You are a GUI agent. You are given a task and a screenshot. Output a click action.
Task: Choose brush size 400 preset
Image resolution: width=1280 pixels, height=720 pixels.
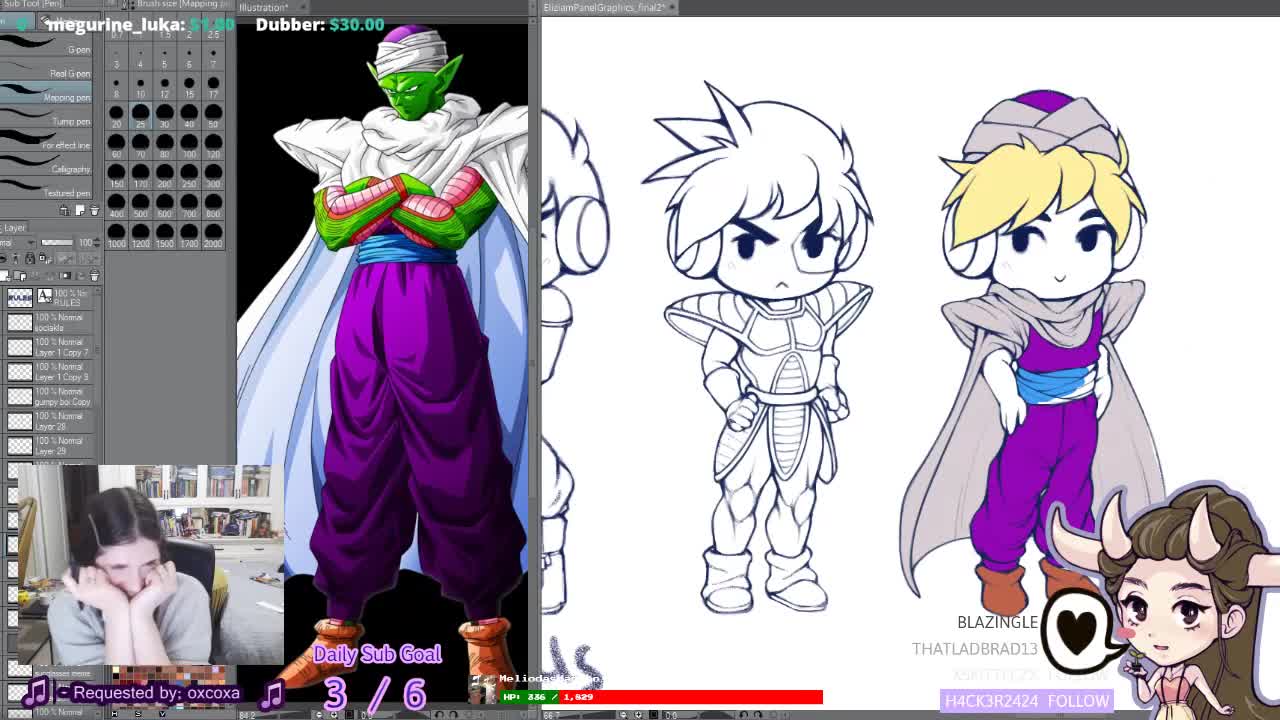point(116,206)
